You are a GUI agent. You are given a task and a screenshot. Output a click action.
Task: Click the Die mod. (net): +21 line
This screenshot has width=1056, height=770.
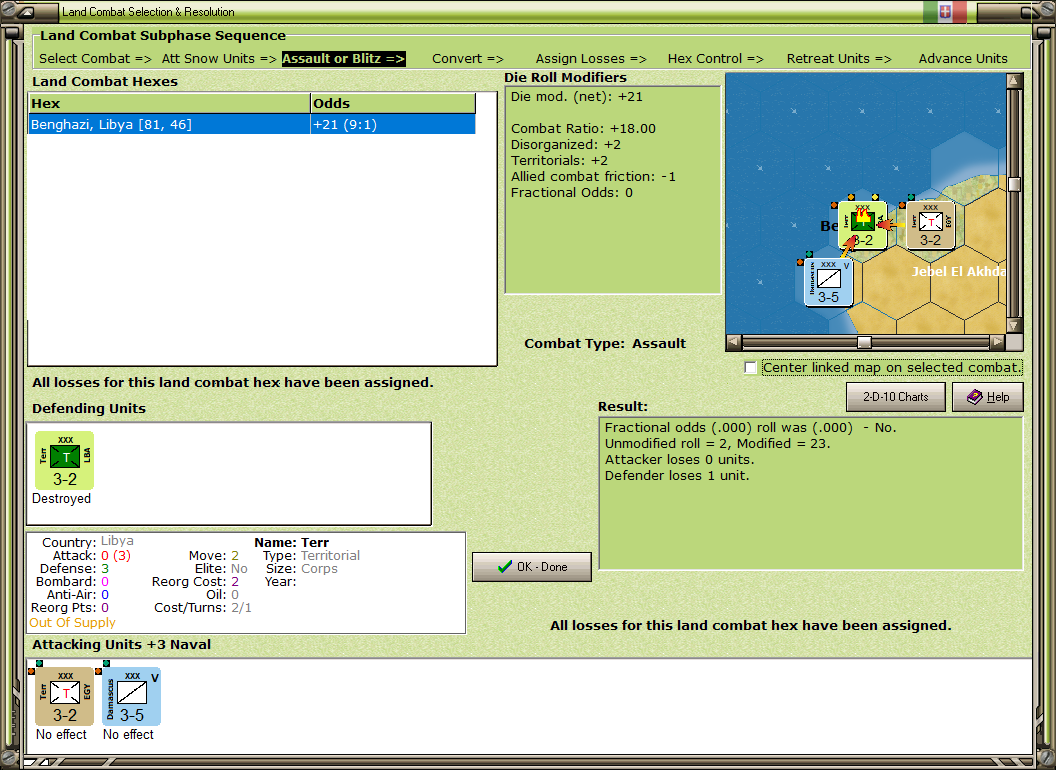click(576, 96)
